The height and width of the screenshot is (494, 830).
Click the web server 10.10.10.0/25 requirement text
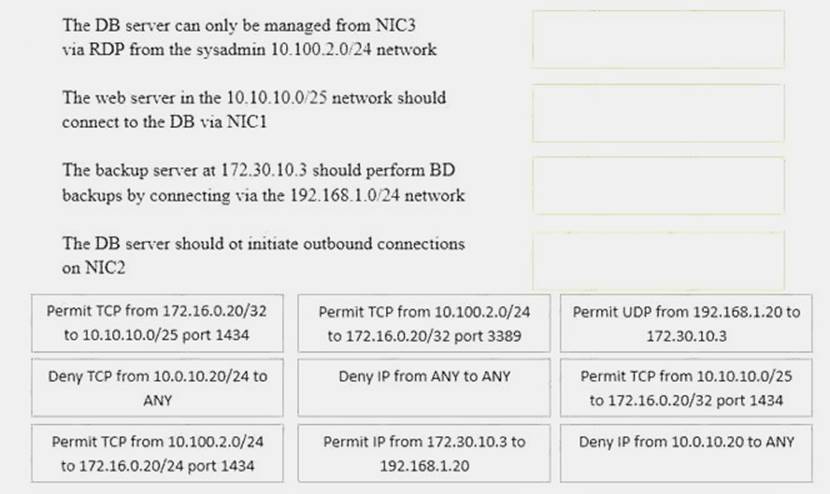[x=254, y=110]
